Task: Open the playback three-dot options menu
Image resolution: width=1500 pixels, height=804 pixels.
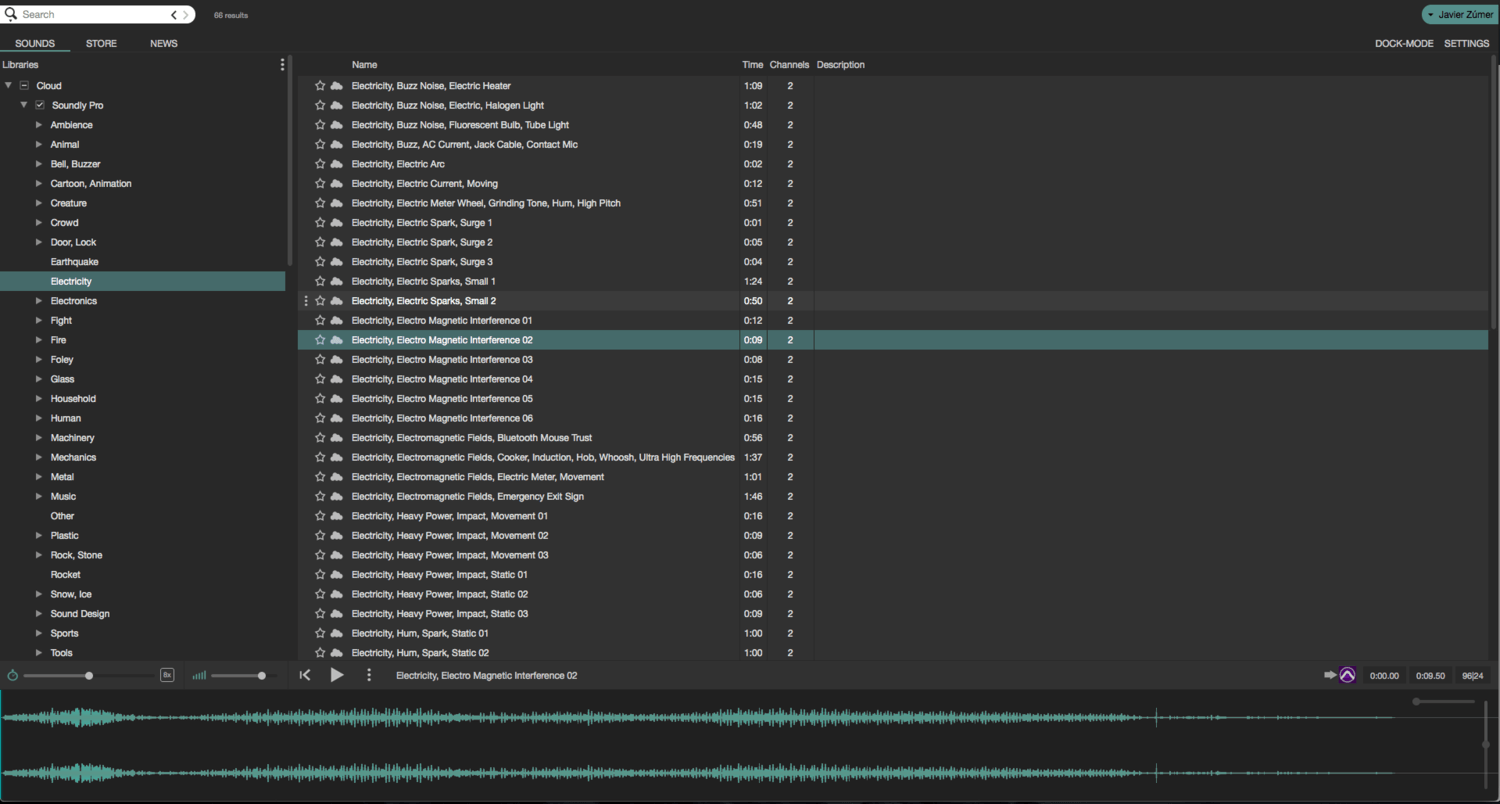Action: (368, 675)
